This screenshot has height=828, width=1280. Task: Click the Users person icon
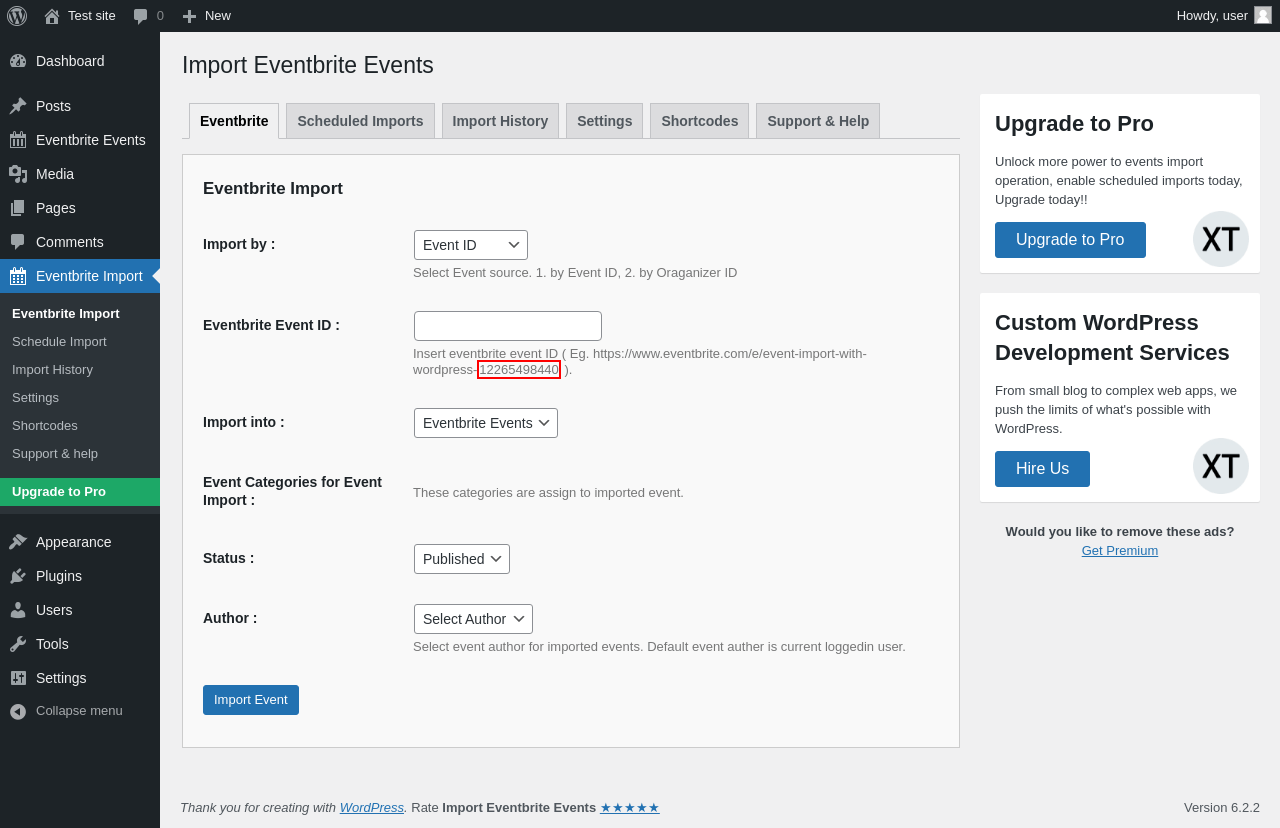click(x=18, y=610)
